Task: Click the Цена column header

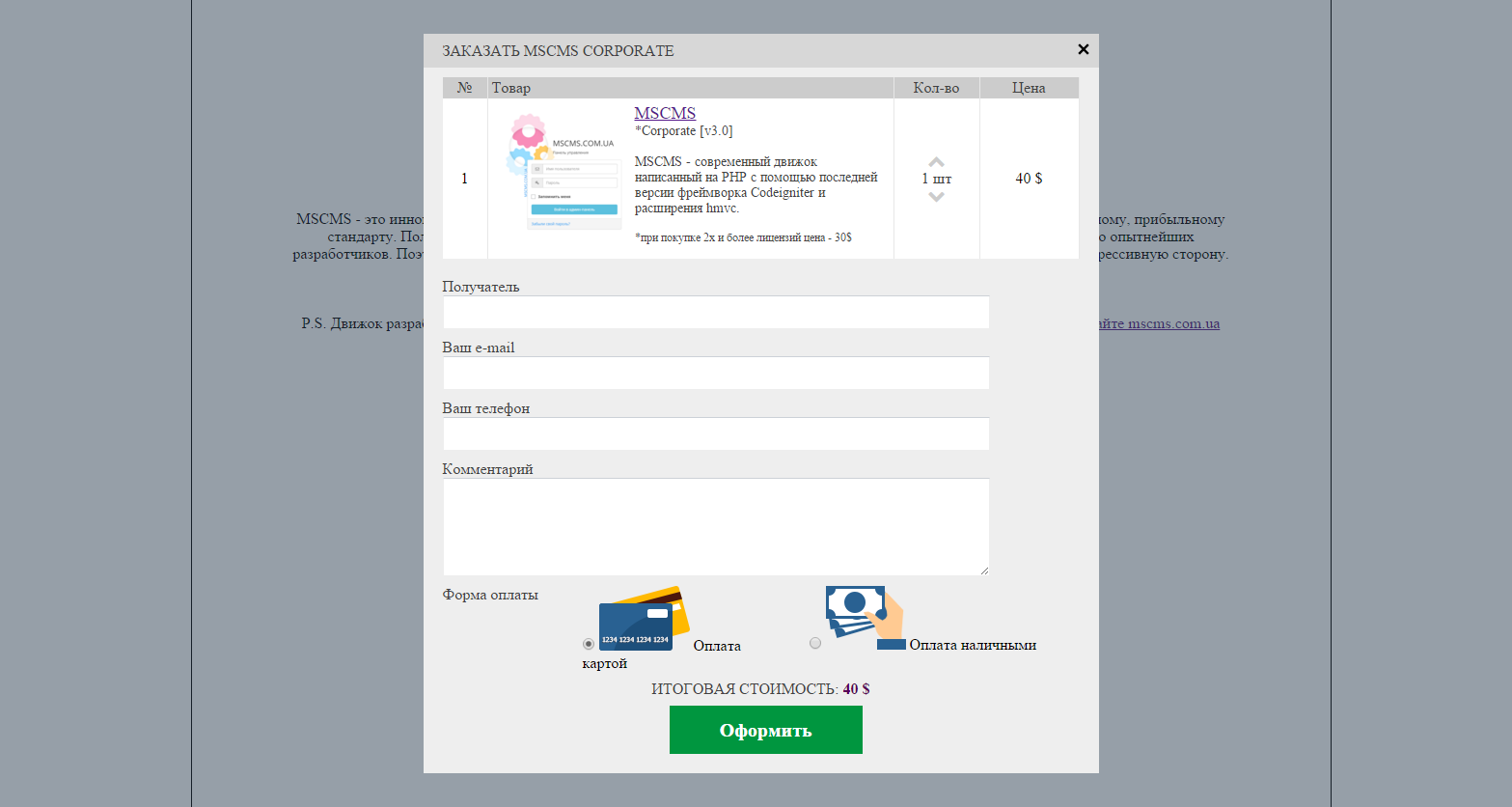Action: pos(1029,88)
